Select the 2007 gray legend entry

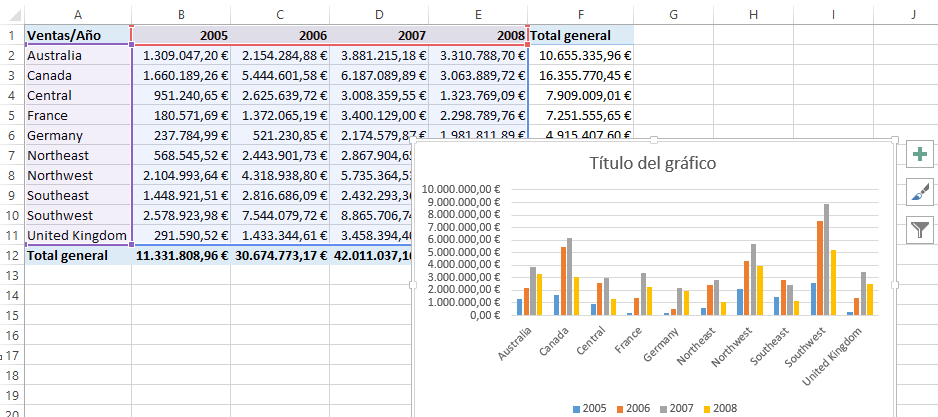[x=678, y=410]
